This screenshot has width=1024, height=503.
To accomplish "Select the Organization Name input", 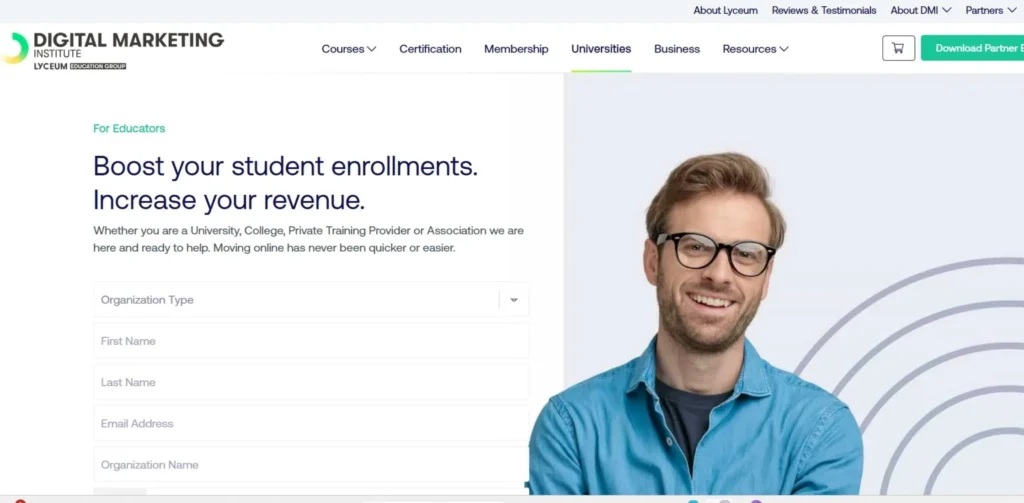I will point(311,464).
